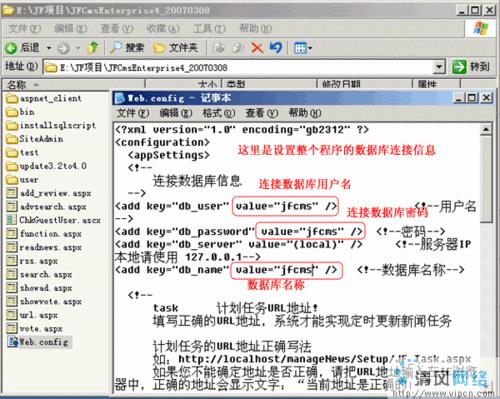Viewport: 500px width, 399px height.
Task: Select ChkGuestUser.ascx file icon
Action: tap(12, 220)
